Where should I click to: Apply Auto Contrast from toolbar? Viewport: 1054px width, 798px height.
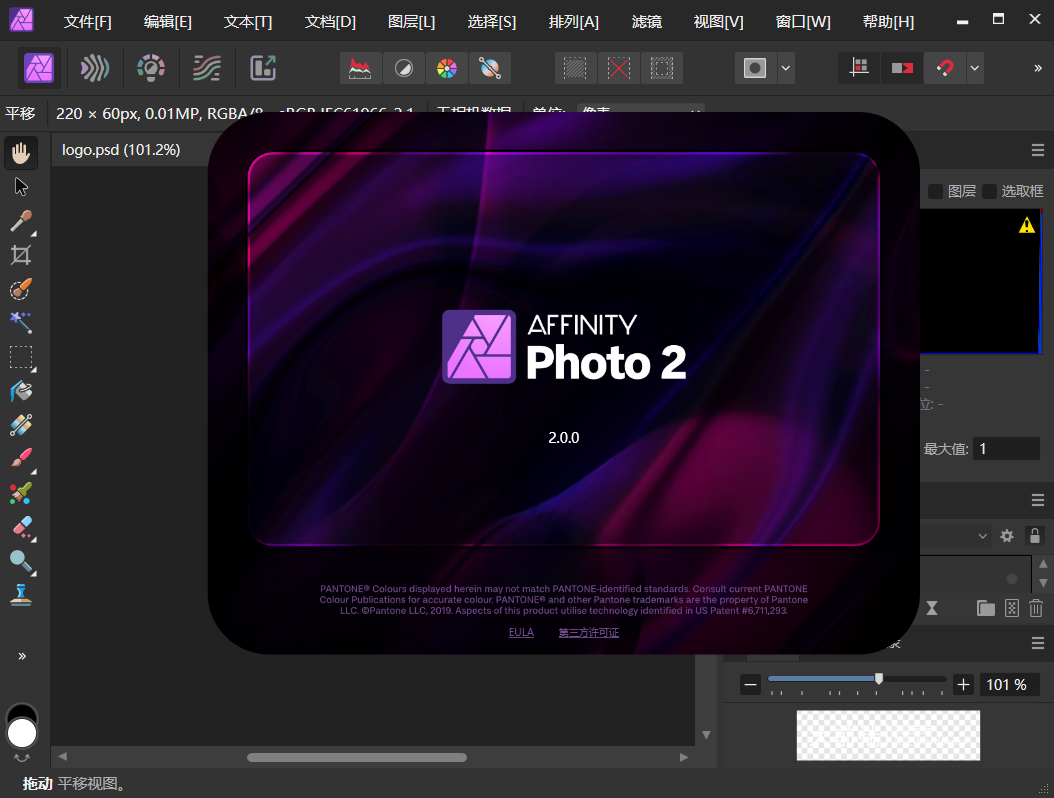[404, 68]
